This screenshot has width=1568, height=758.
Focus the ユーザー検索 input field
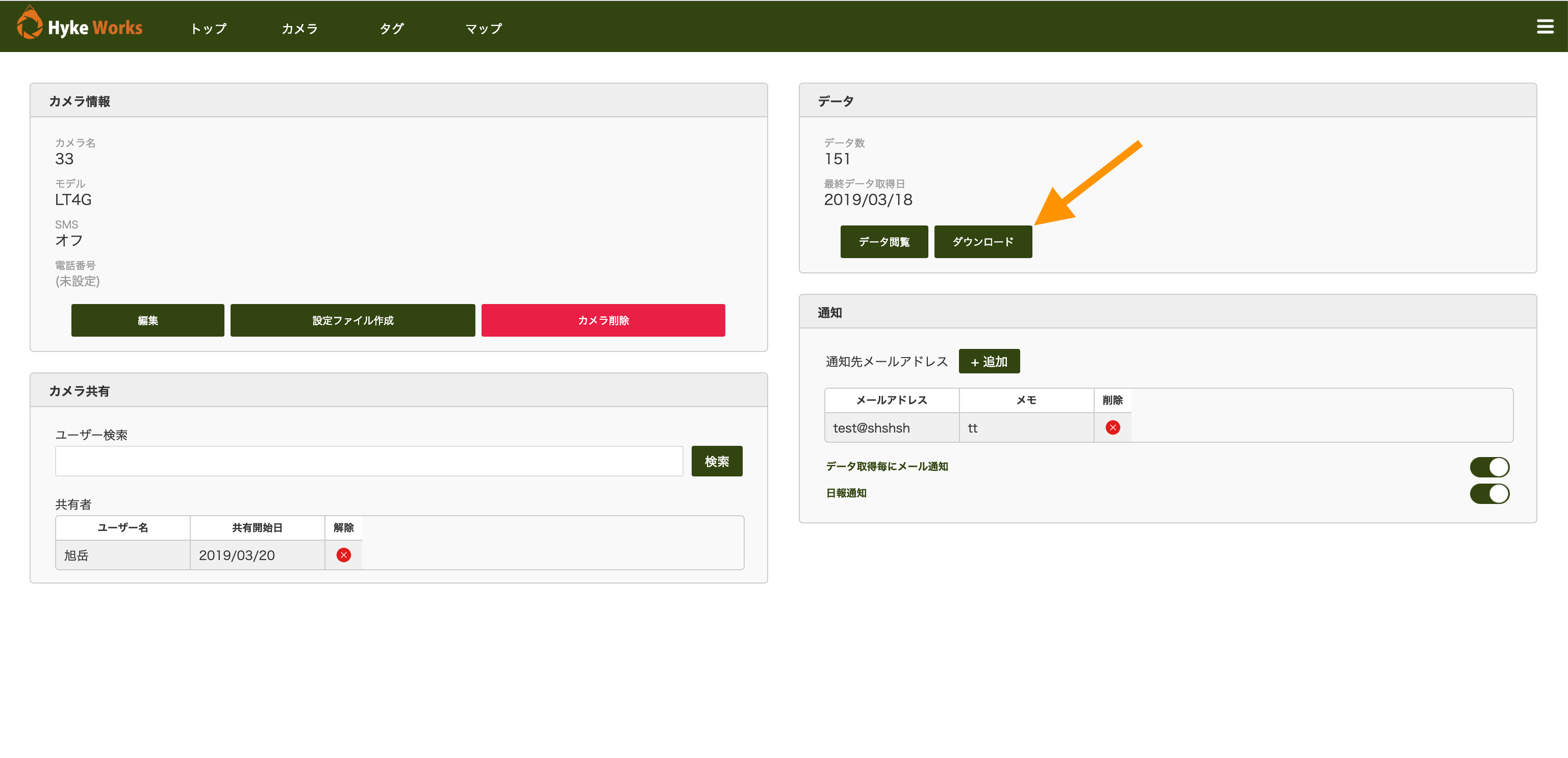click(369, 462)
